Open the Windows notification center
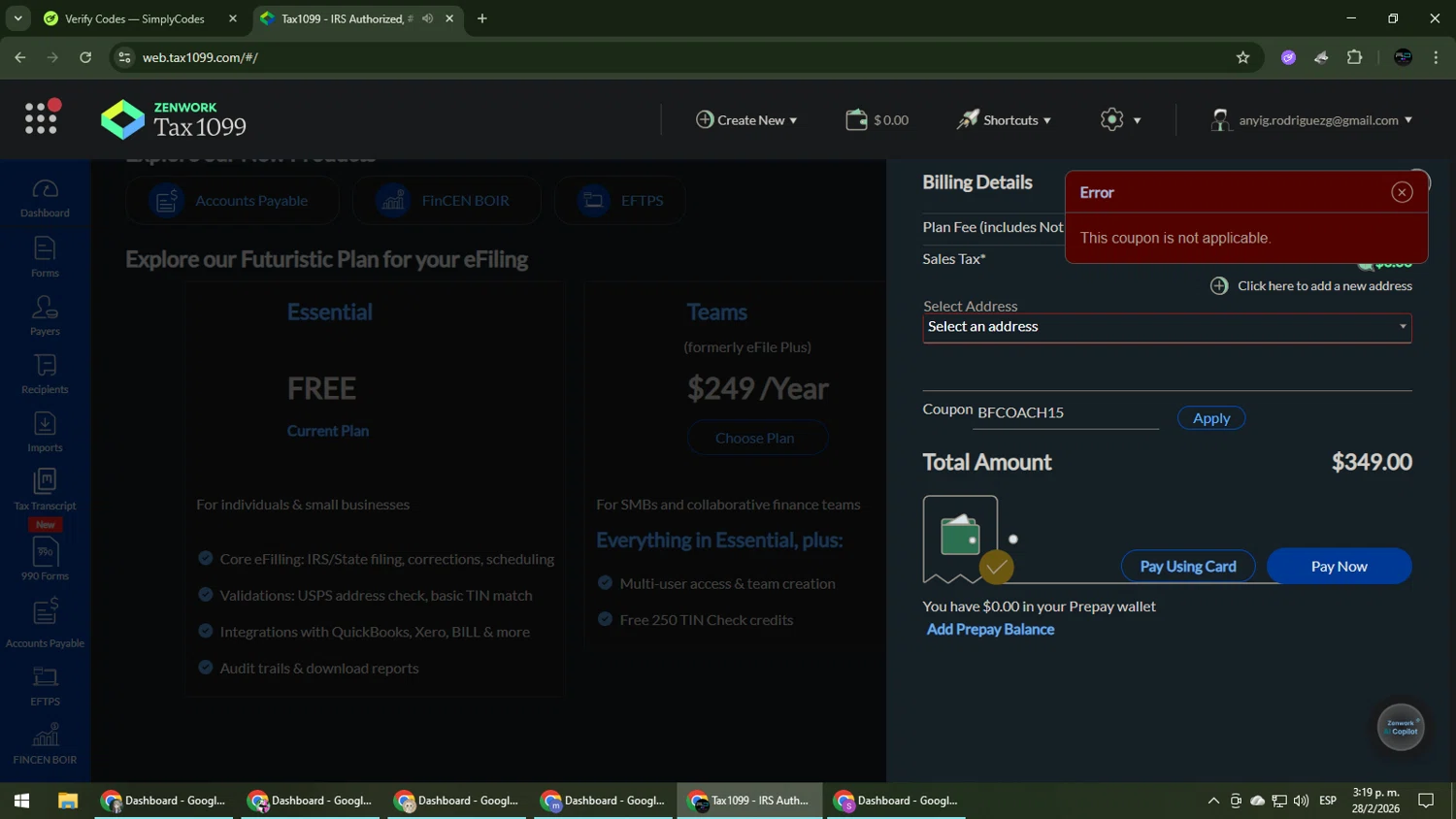Image resolution: width=1456 pixels, height=819 pixels. pyautogui.click(x=1426, y=801)
